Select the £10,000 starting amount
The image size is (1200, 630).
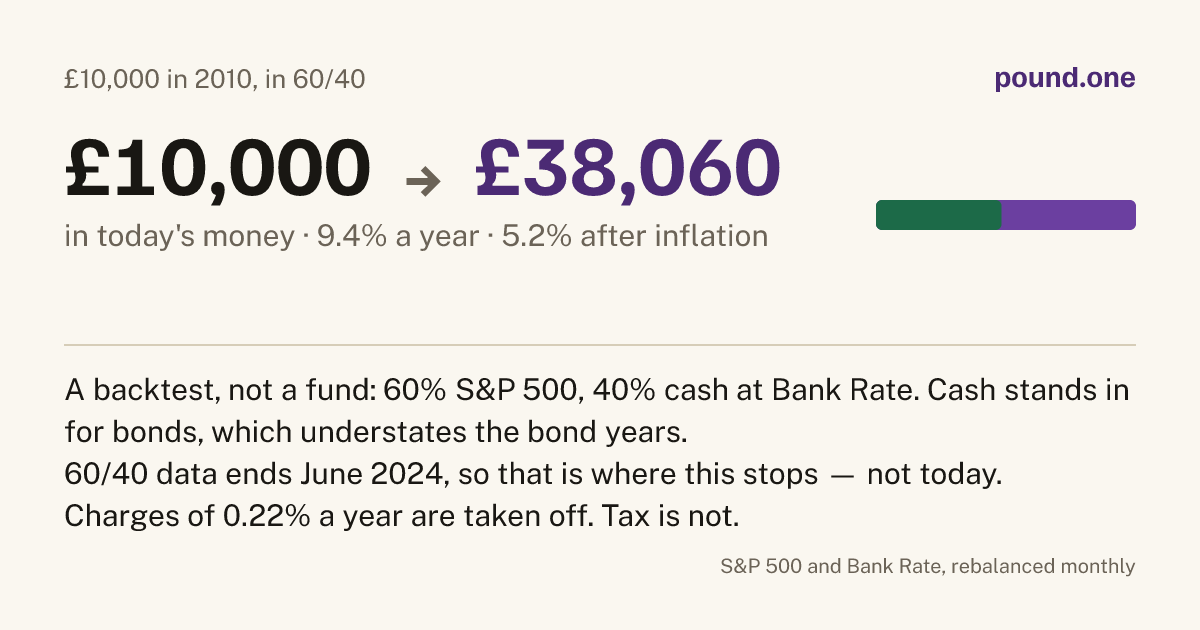pos(217,167)
